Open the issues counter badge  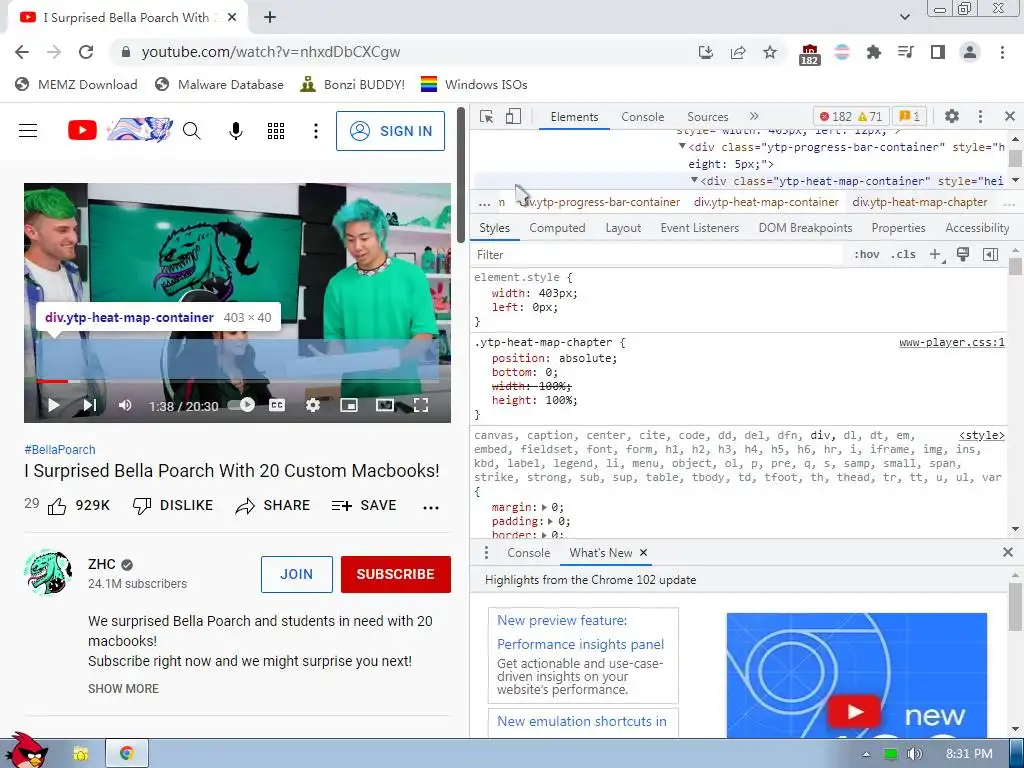pyautogui.click(x=910, y=116)
